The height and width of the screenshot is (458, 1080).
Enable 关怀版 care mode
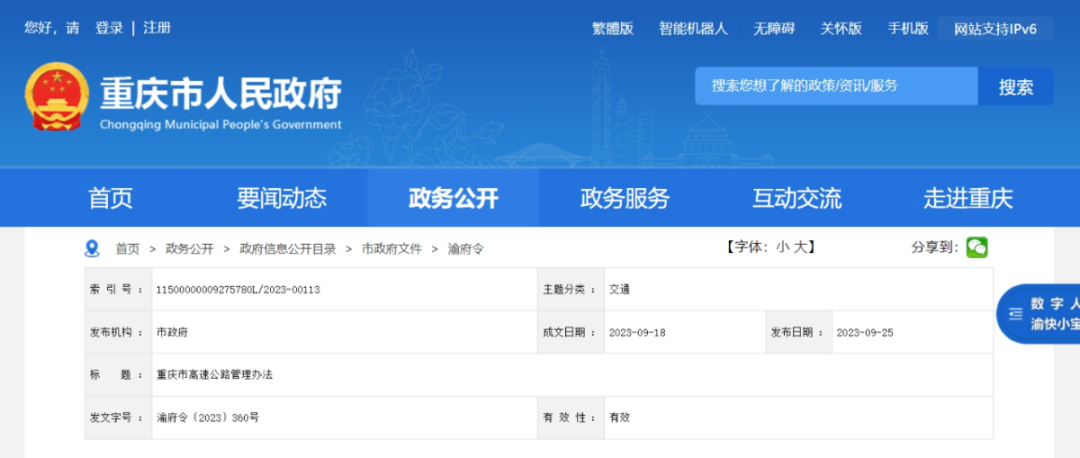[x=841, y=29]
